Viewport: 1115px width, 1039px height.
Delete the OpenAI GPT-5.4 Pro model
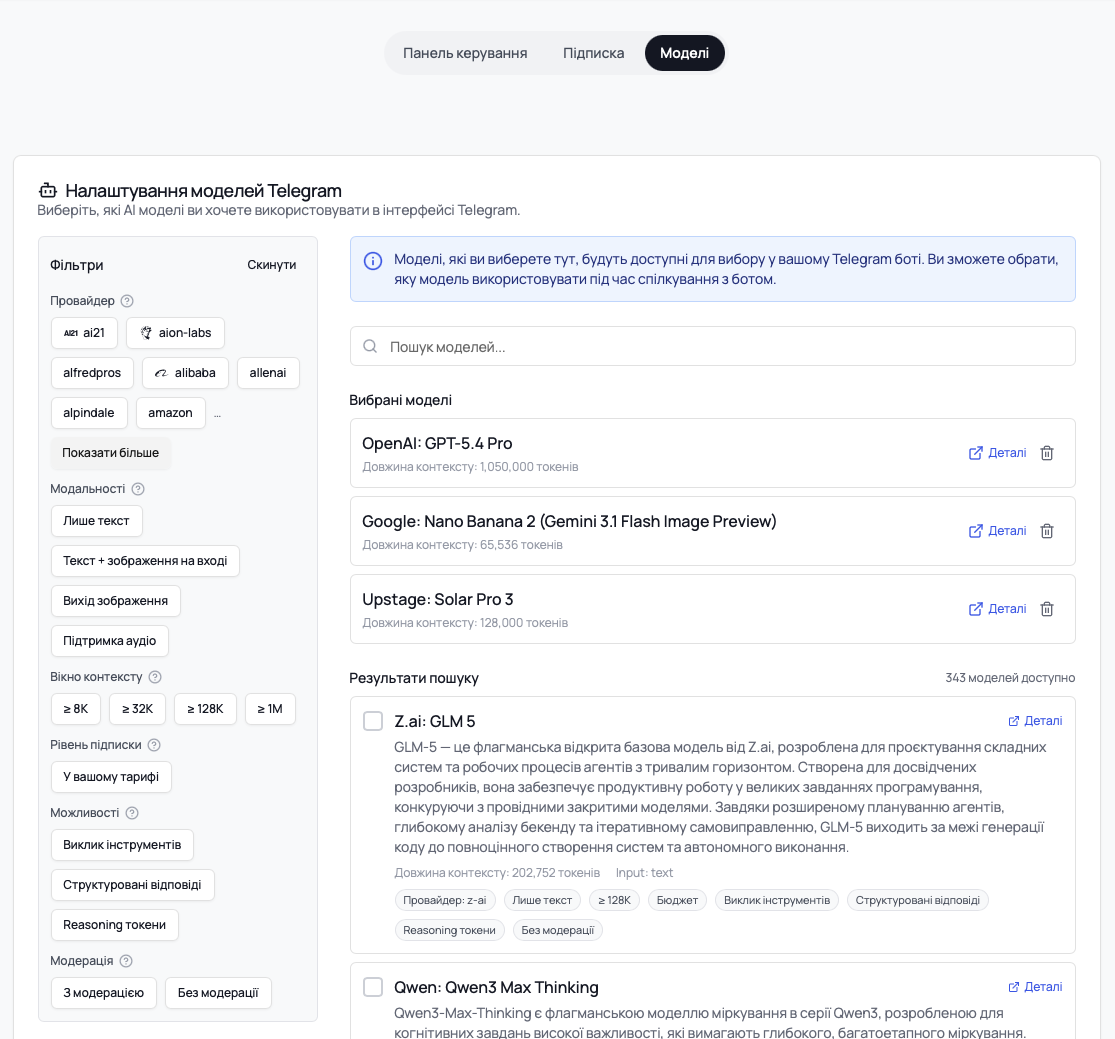[1047, 453]
